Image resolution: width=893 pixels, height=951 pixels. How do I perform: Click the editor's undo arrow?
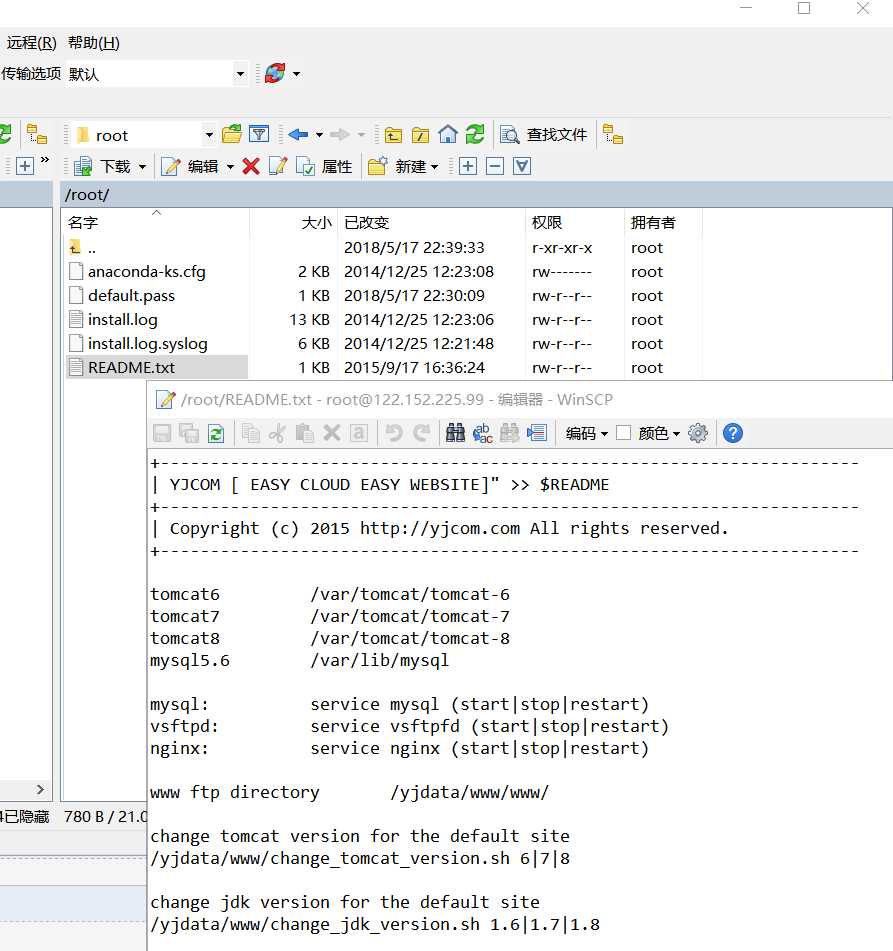pos(394,433)
